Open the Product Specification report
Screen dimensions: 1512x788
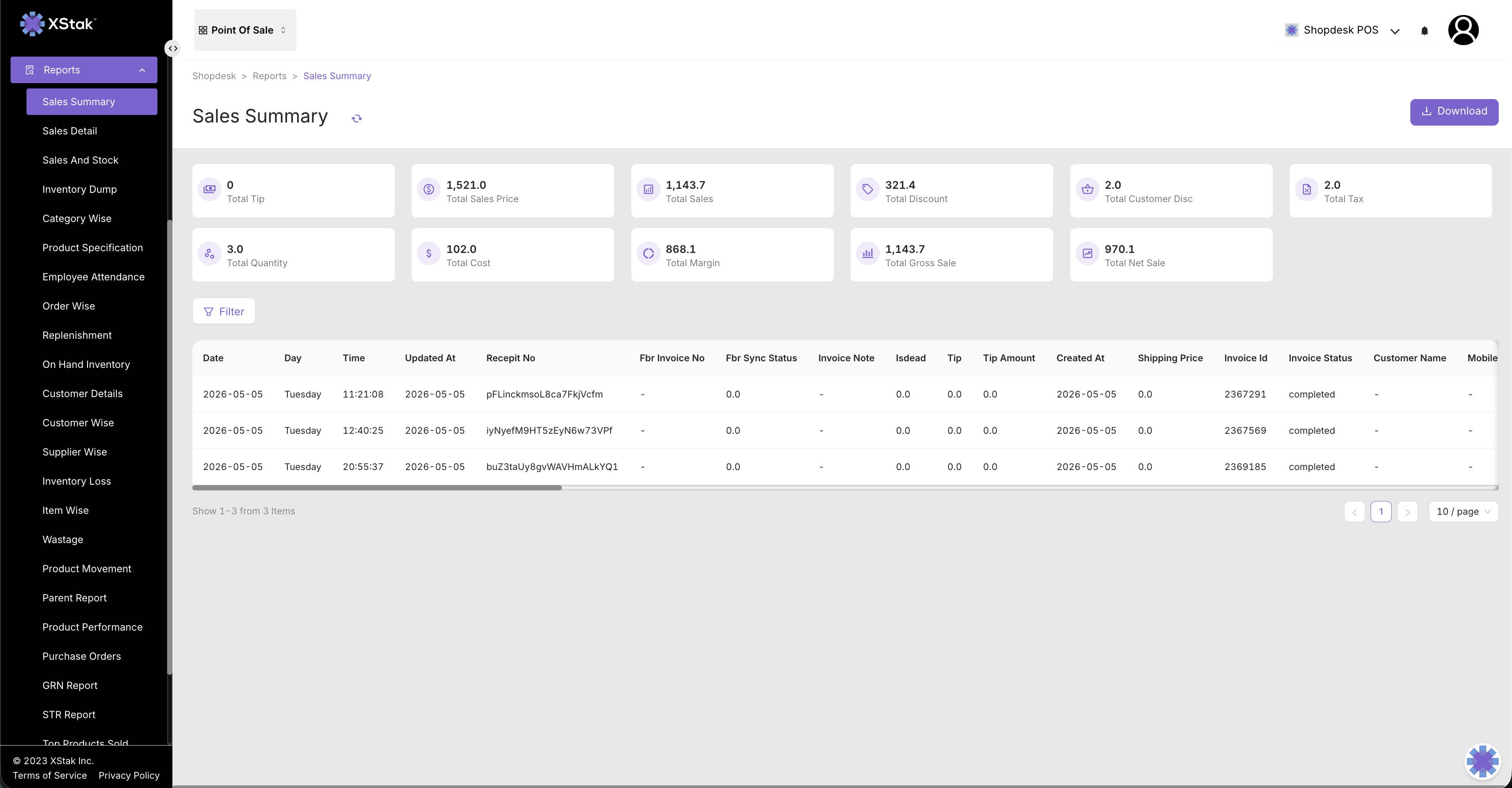(93, 248)
